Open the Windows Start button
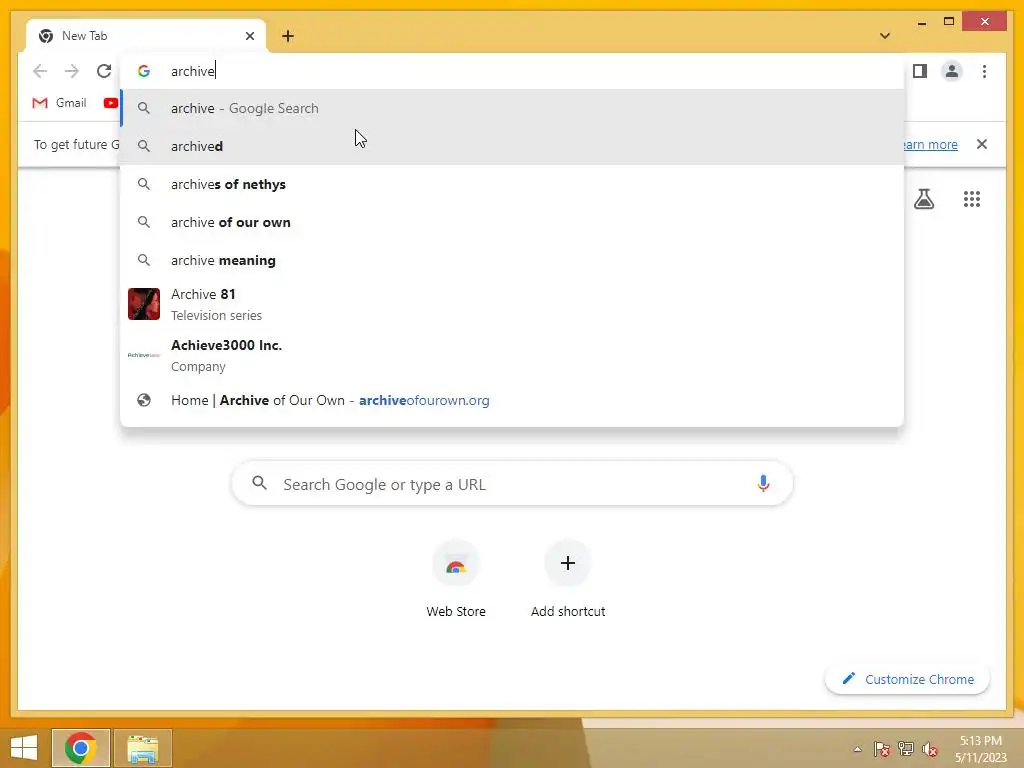 point(24,748)
